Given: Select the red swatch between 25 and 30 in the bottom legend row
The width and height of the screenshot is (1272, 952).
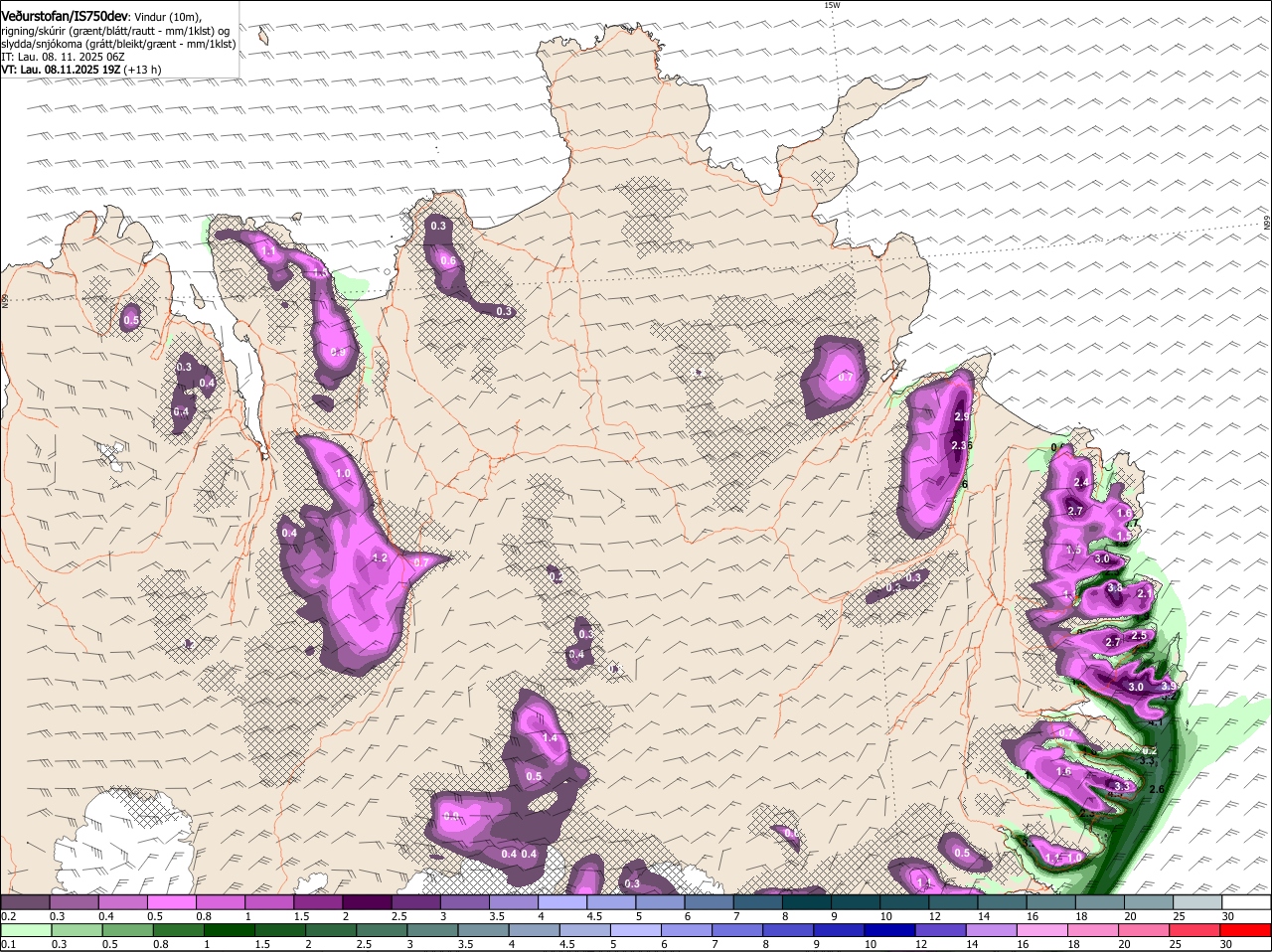Looking at the screenshot, I should click(x=1196, y=930).
